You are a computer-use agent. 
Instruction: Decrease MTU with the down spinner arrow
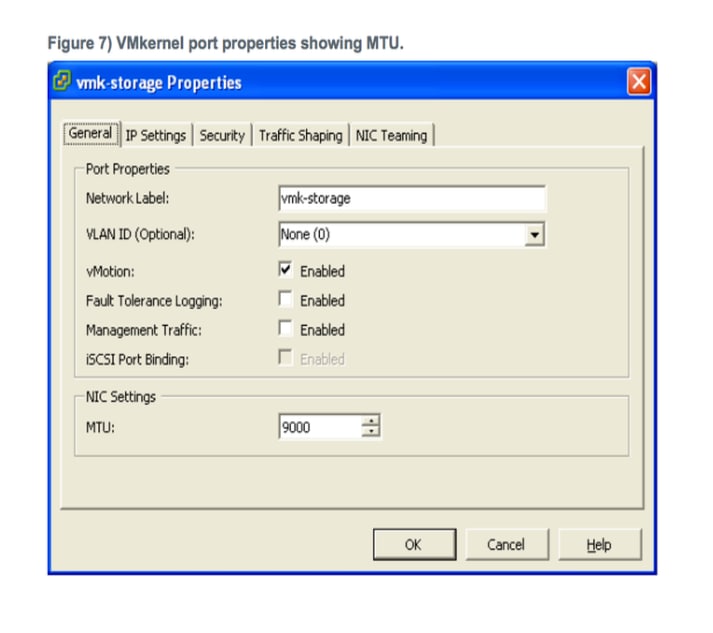tap(371, 433)
